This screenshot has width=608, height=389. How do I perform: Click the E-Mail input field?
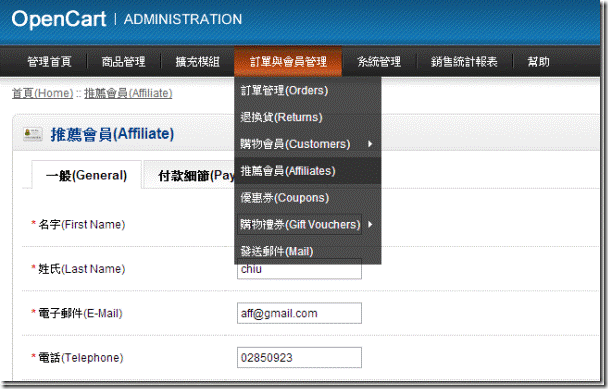click(299, 313)
